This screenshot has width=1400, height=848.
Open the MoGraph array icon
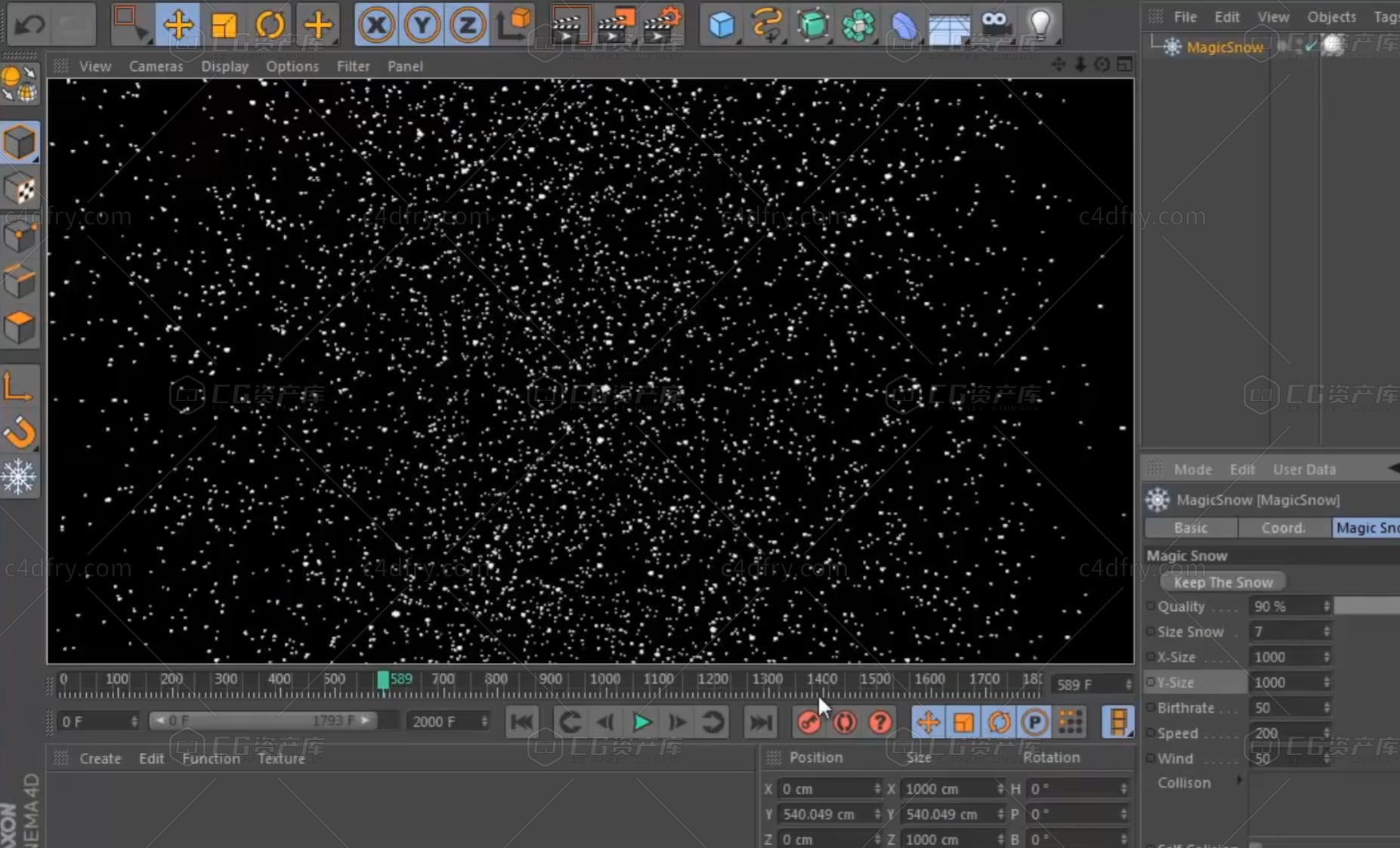point(859,25)
